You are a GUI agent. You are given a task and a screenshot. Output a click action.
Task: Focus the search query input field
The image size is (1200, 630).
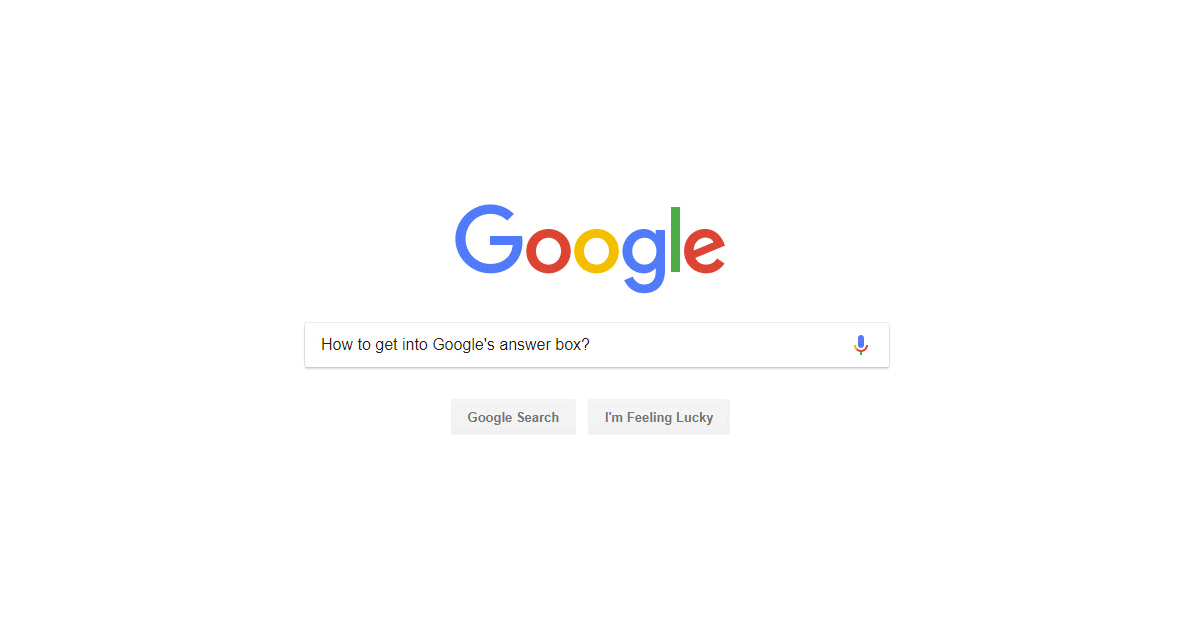[597, 345]
